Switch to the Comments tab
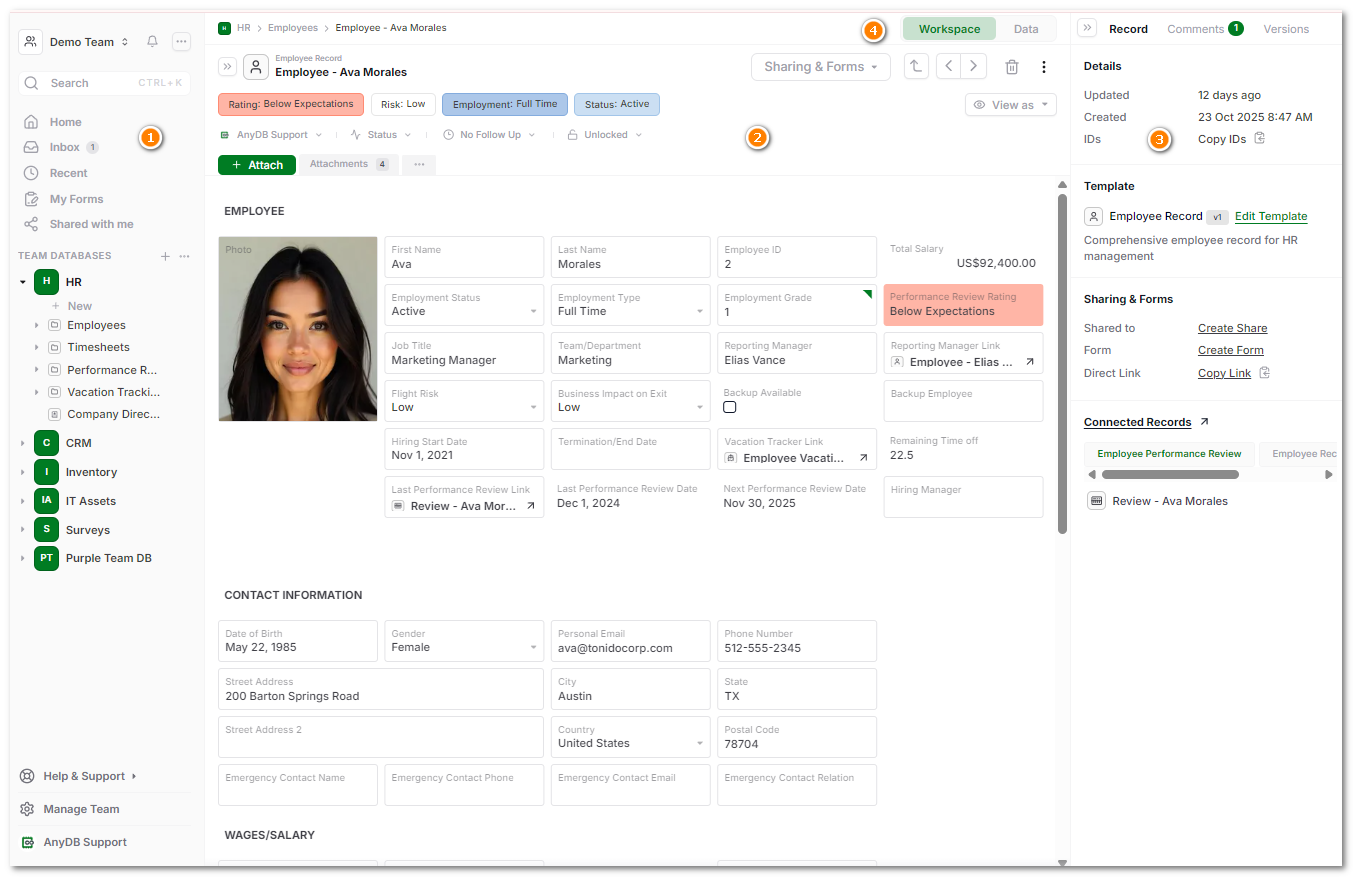The height and width of the screenshot is (877, 1353). tap(1196, 29)
